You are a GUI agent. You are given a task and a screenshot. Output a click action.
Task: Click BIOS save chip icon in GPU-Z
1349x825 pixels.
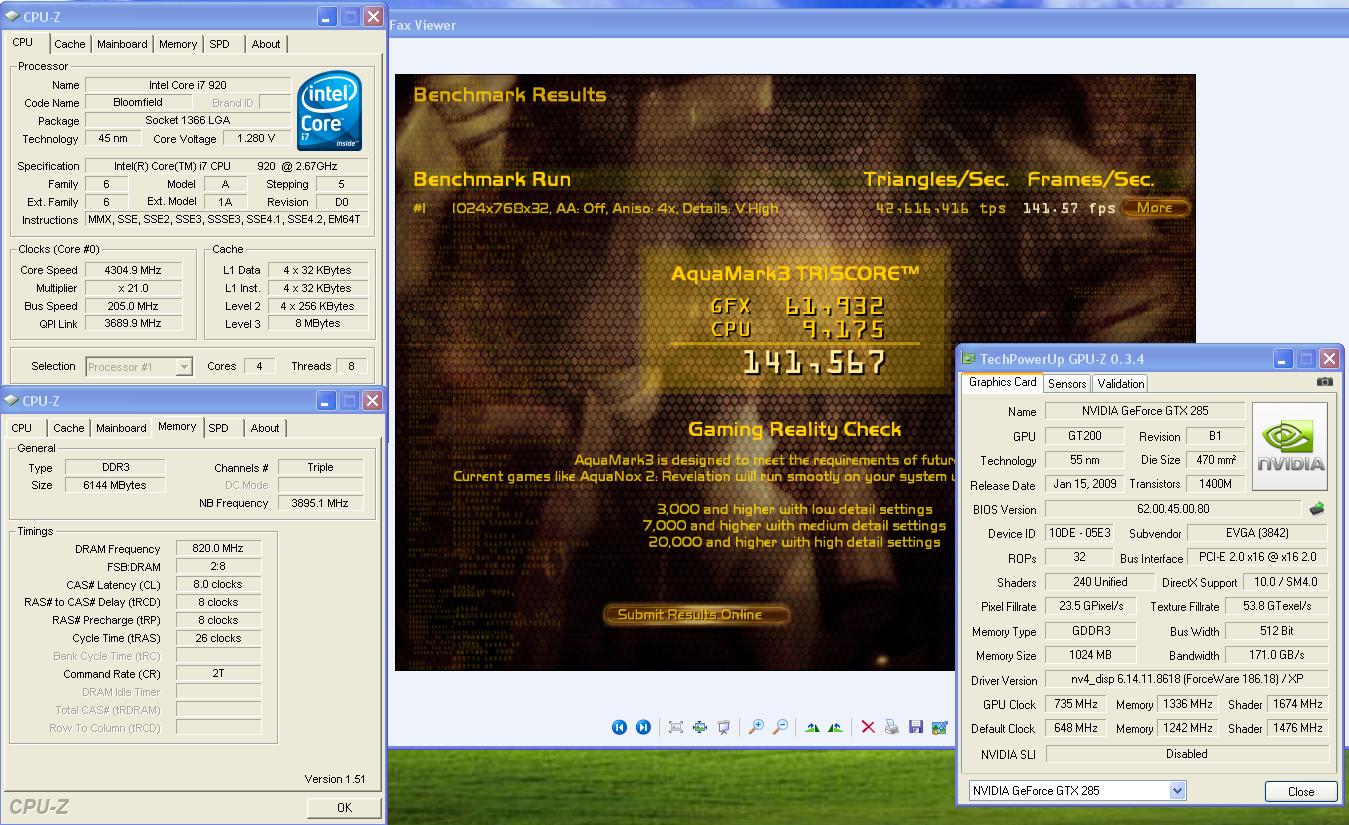click(x=1317, y=509)
